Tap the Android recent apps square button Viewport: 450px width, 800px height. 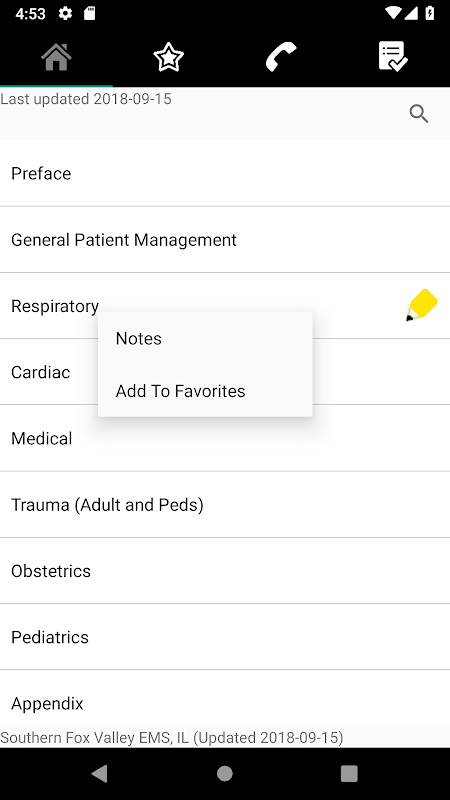[349, 774]
